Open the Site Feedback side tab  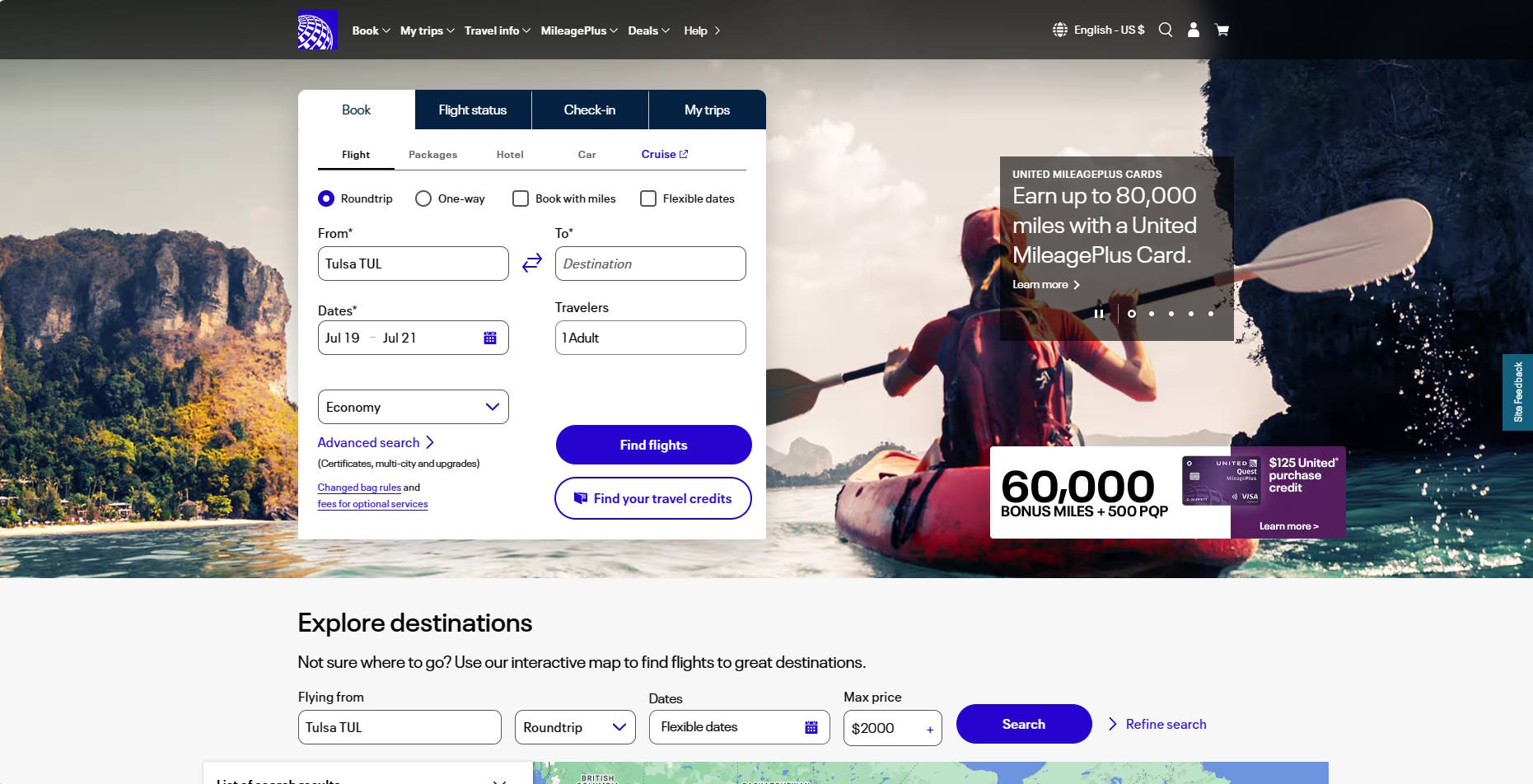click(x=1518, y=392)
